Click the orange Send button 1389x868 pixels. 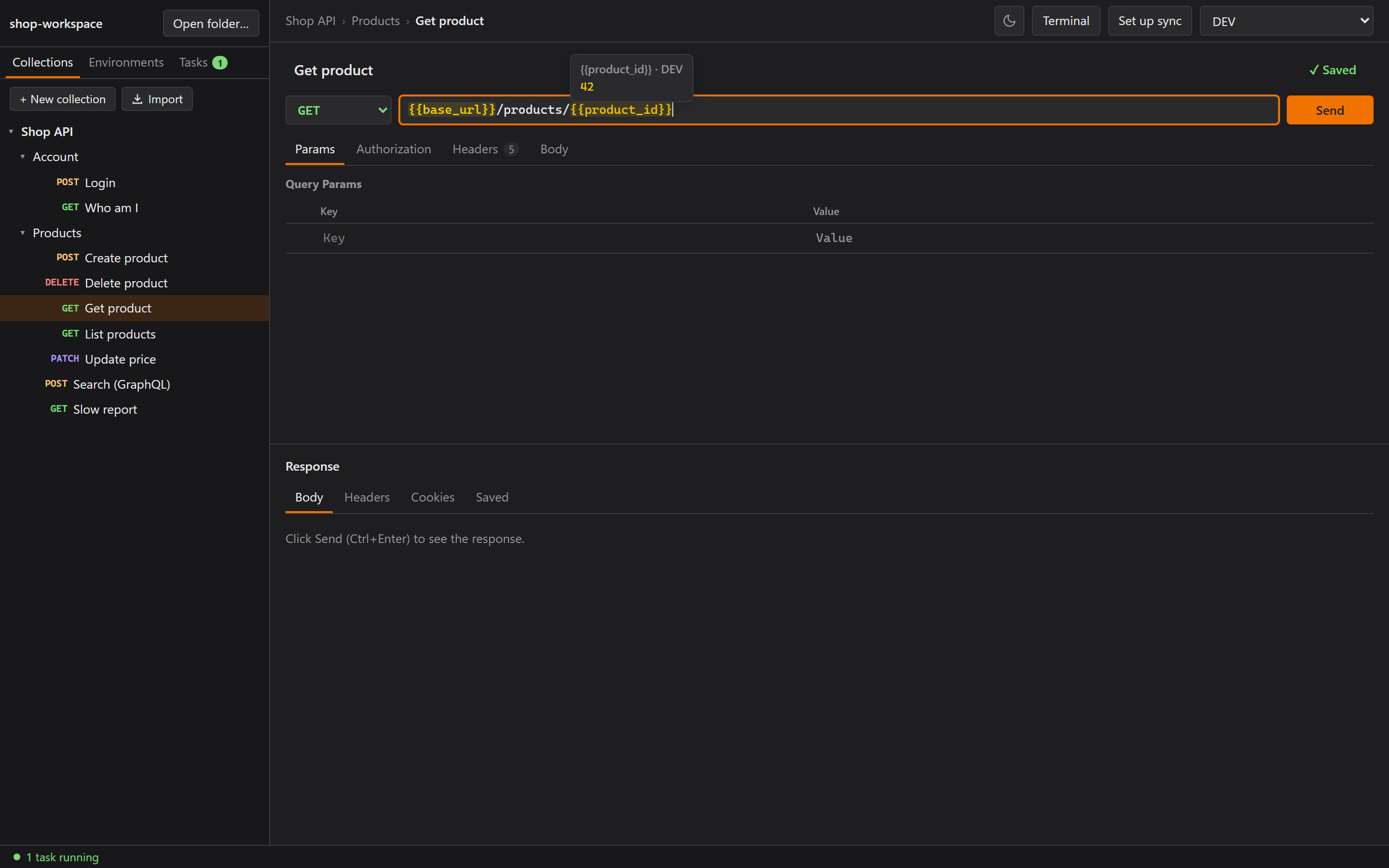tap(1329, 109)
